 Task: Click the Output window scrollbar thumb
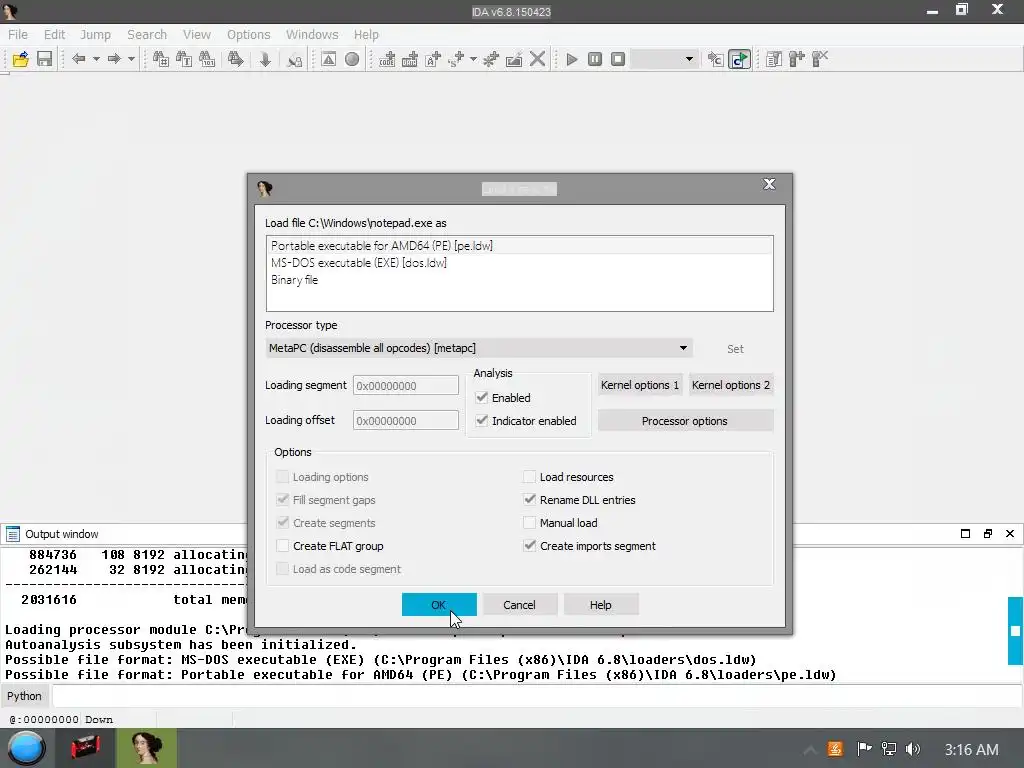[1016, 631]
